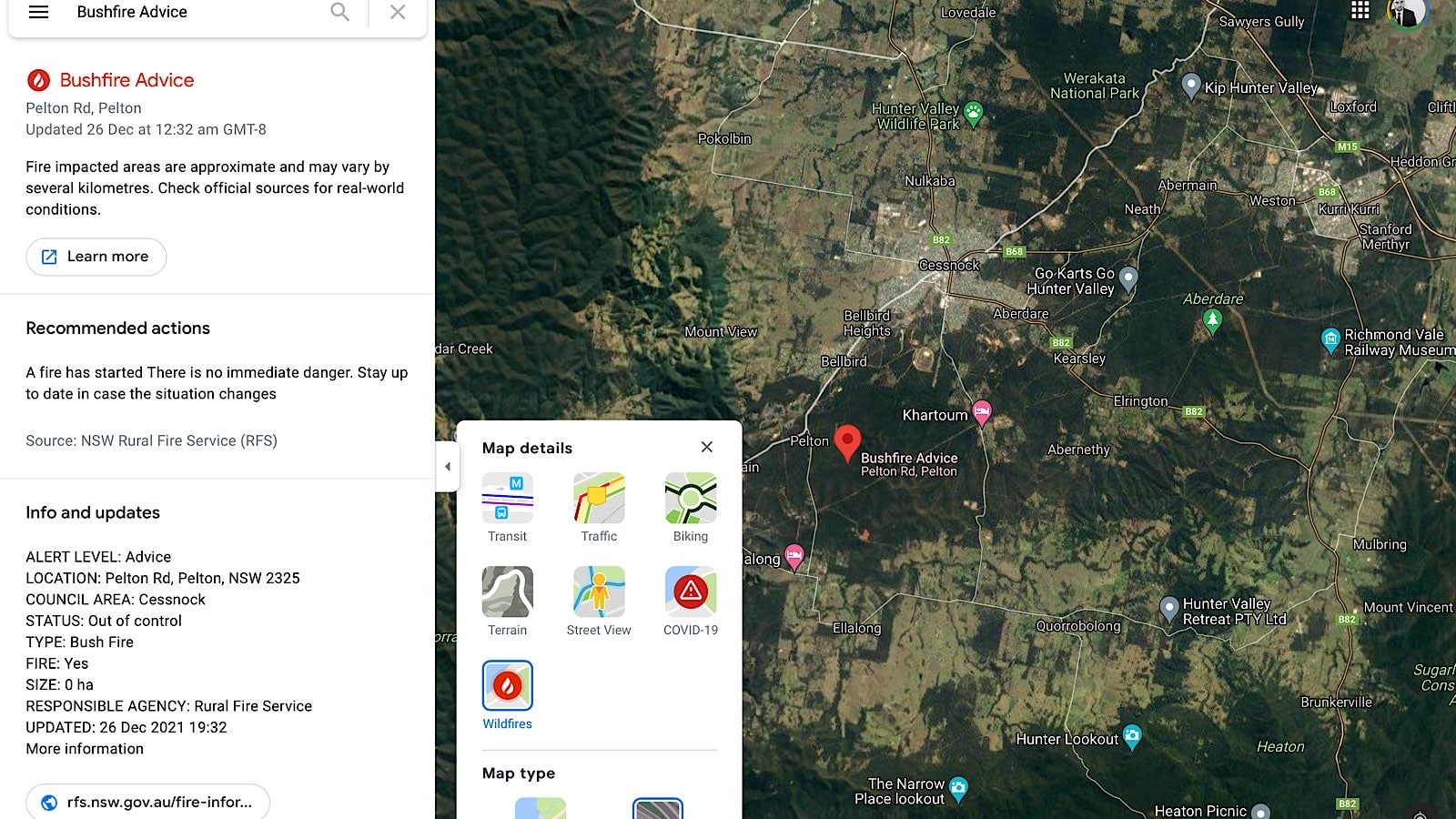Open the Terrain map view
1456x819 pixels.
point(507,591)
